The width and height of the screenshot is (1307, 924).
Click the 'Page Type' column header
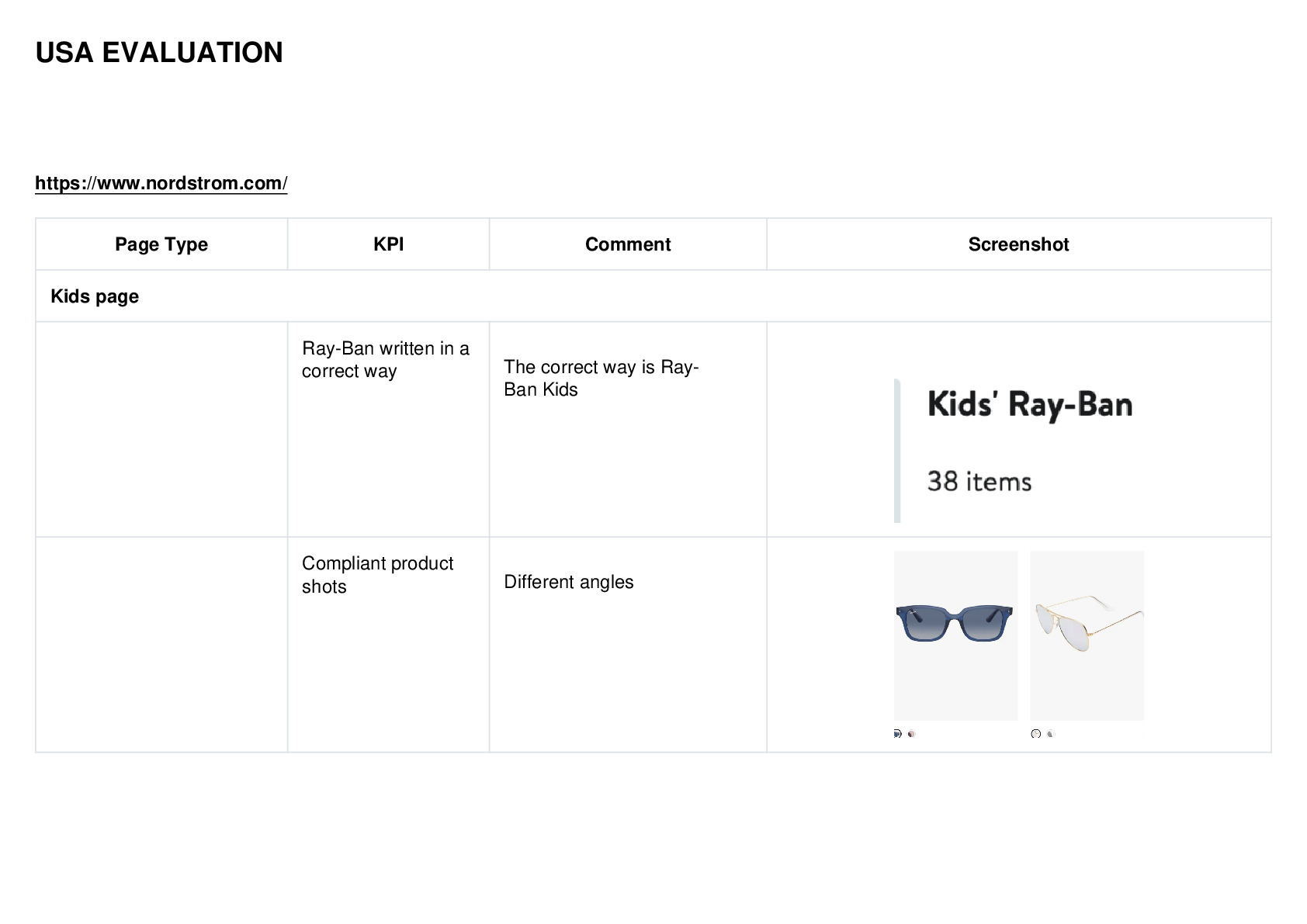coord(161,244)
